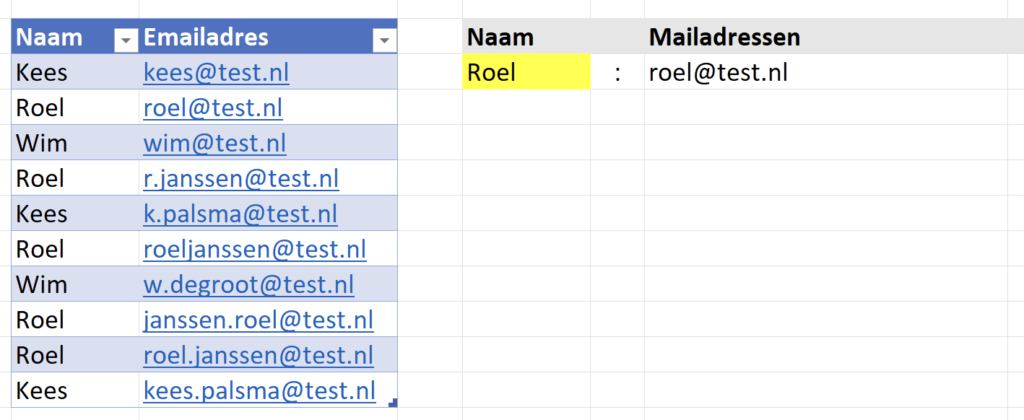Open the r.janssen@test.nl email link

click(x=241, y=179)
